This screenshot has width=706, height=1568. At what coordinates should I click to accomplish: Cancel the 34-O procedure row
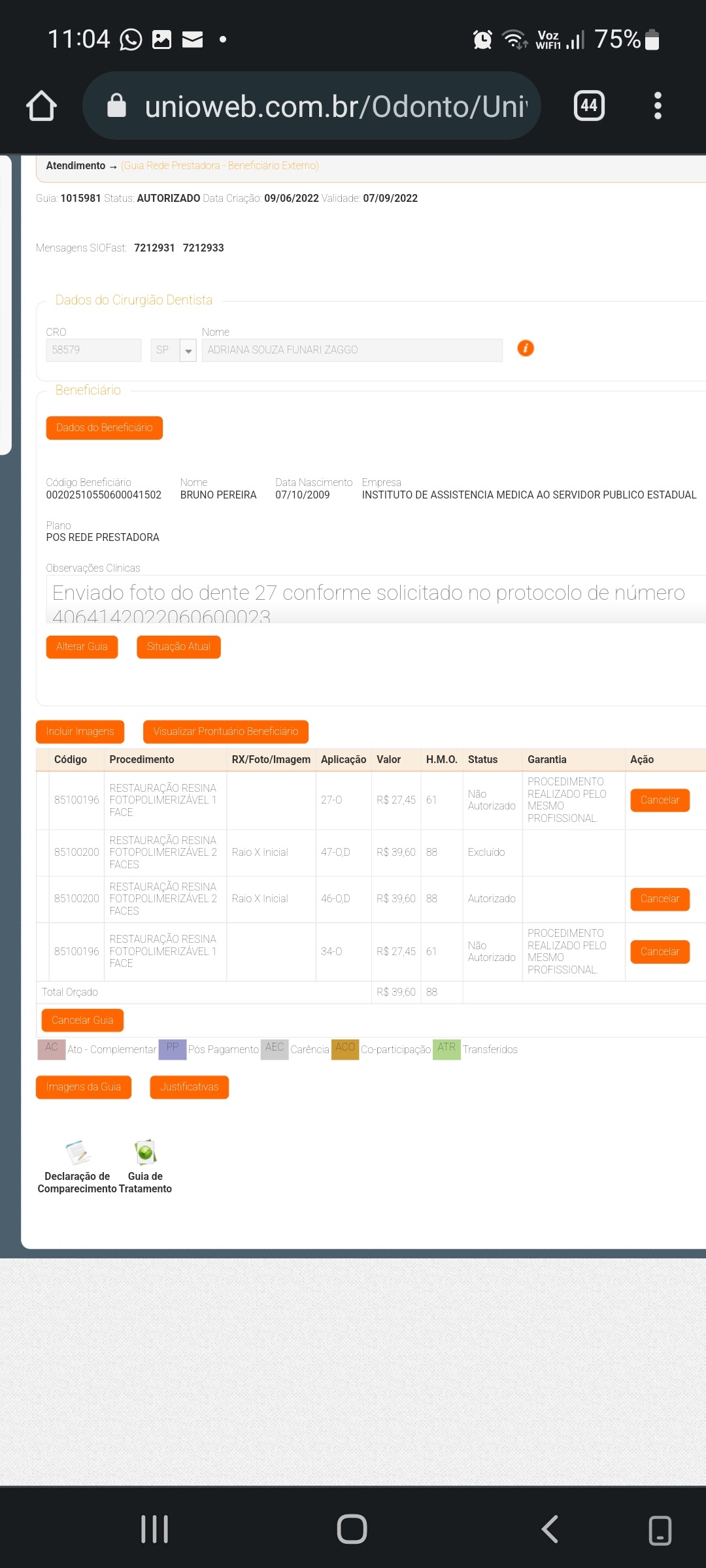pos(660,952)
